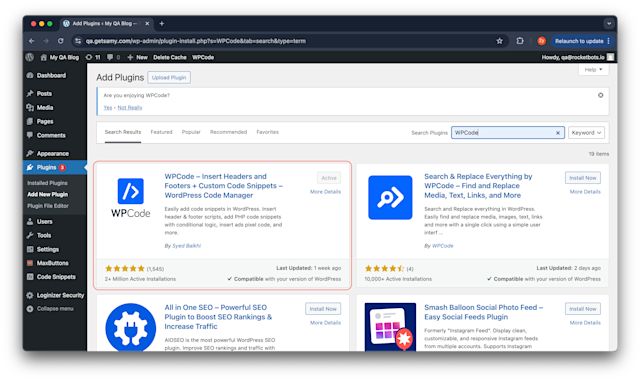This screenshot has width=640, height=381.
Task: Open author Syed Balkhi link
Action: (187, 246)
